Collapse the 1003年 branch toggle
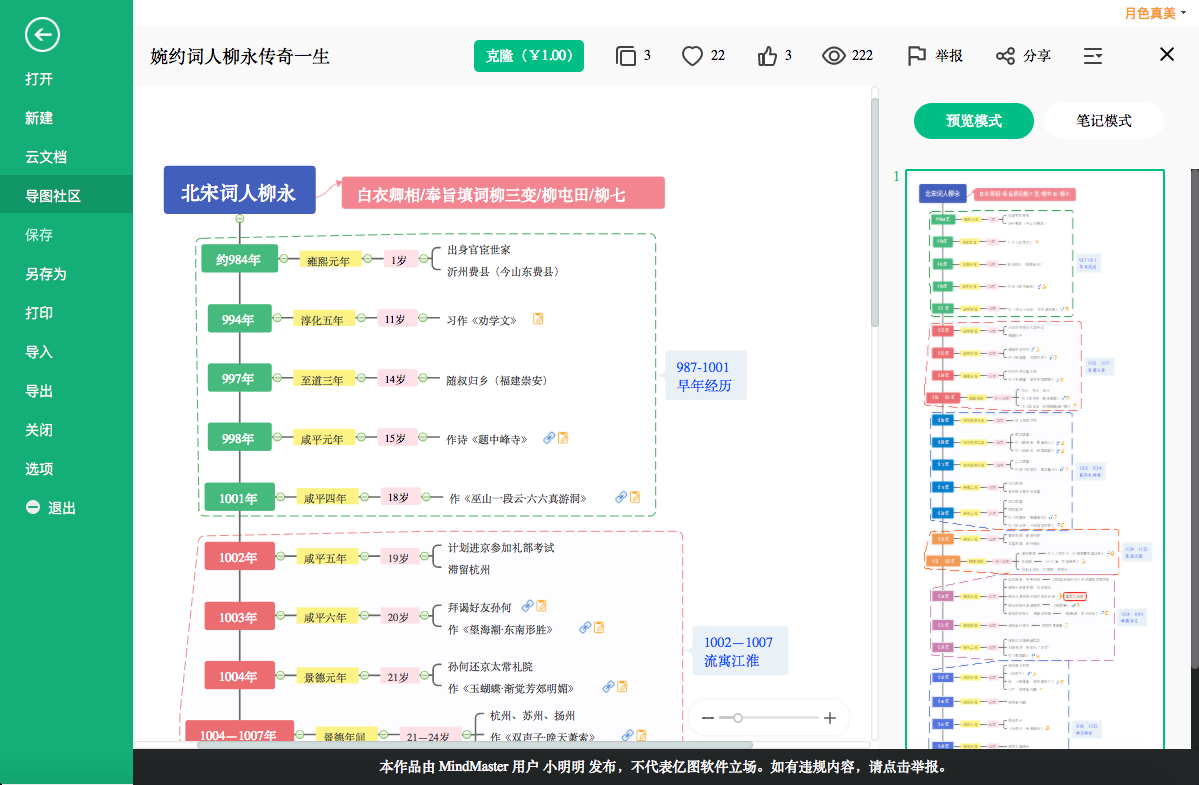The height and width of the screenshot is (785, 1199). [281, 615]
